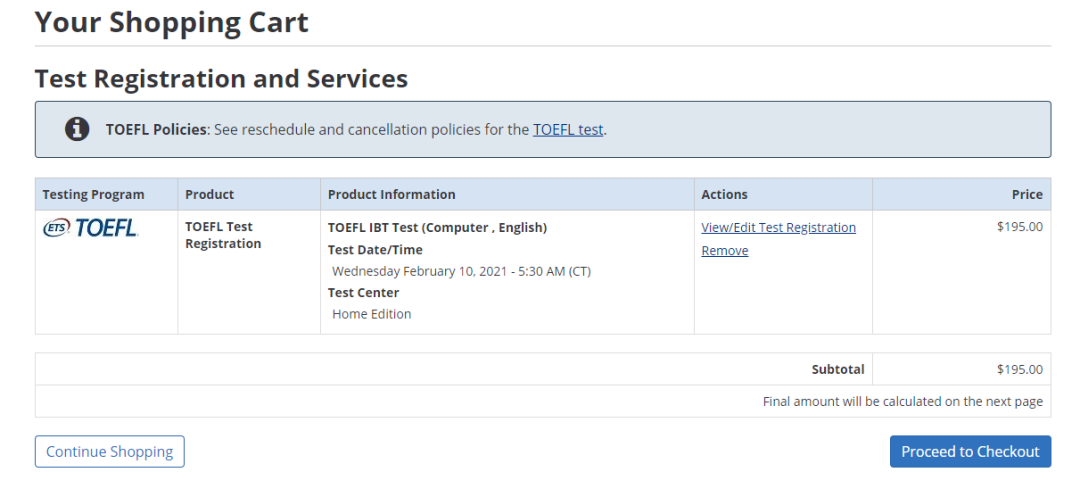The width and height of the screenshot is (1080, 497).
Task: Click Proceed to Checkout button
Action: click(970, 451)
